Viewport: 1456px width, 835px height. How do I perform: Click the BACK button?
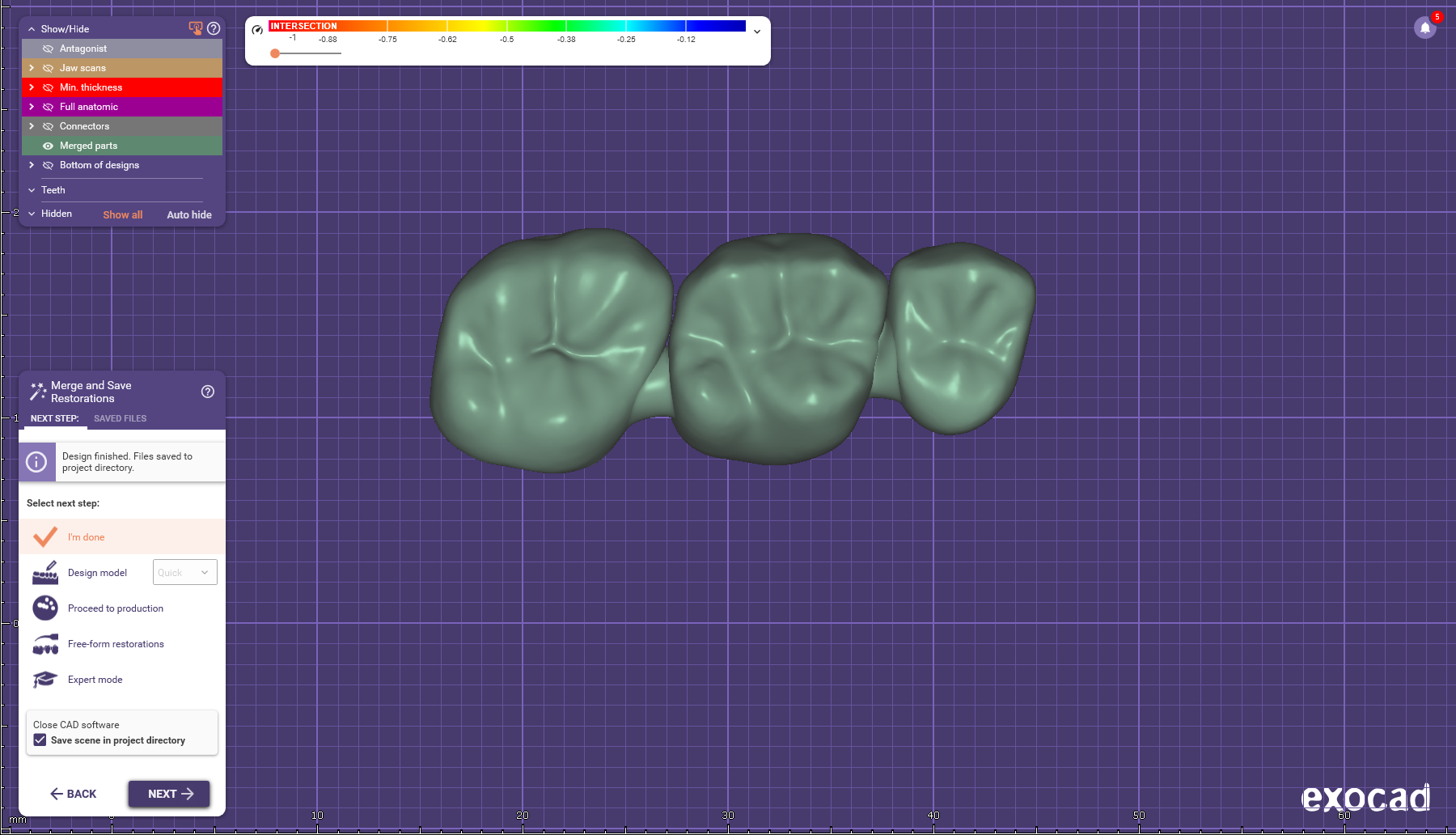pyautogui.click(x=74, y=794)
